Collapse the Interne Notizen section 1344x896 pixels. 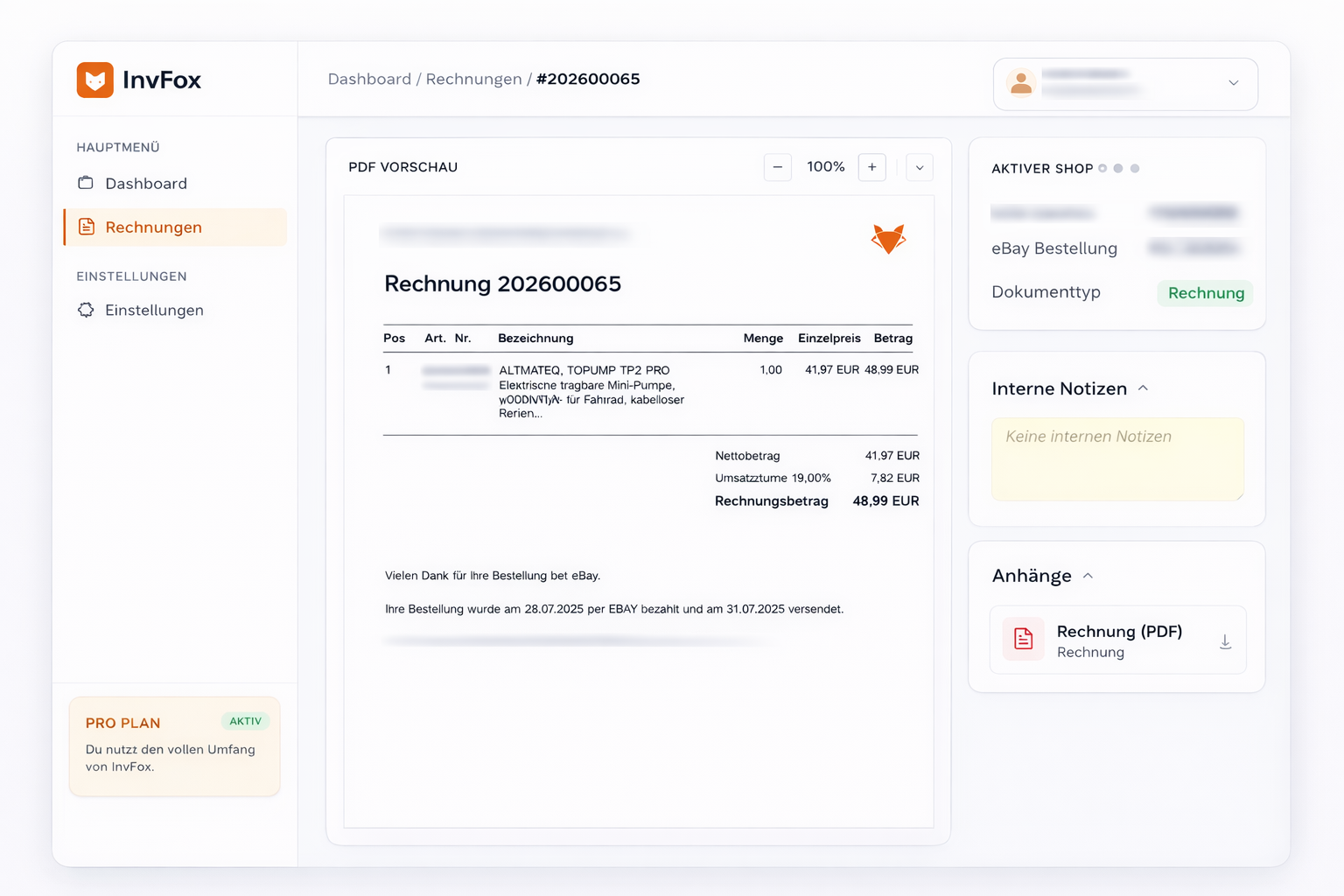pos(1143,388)
